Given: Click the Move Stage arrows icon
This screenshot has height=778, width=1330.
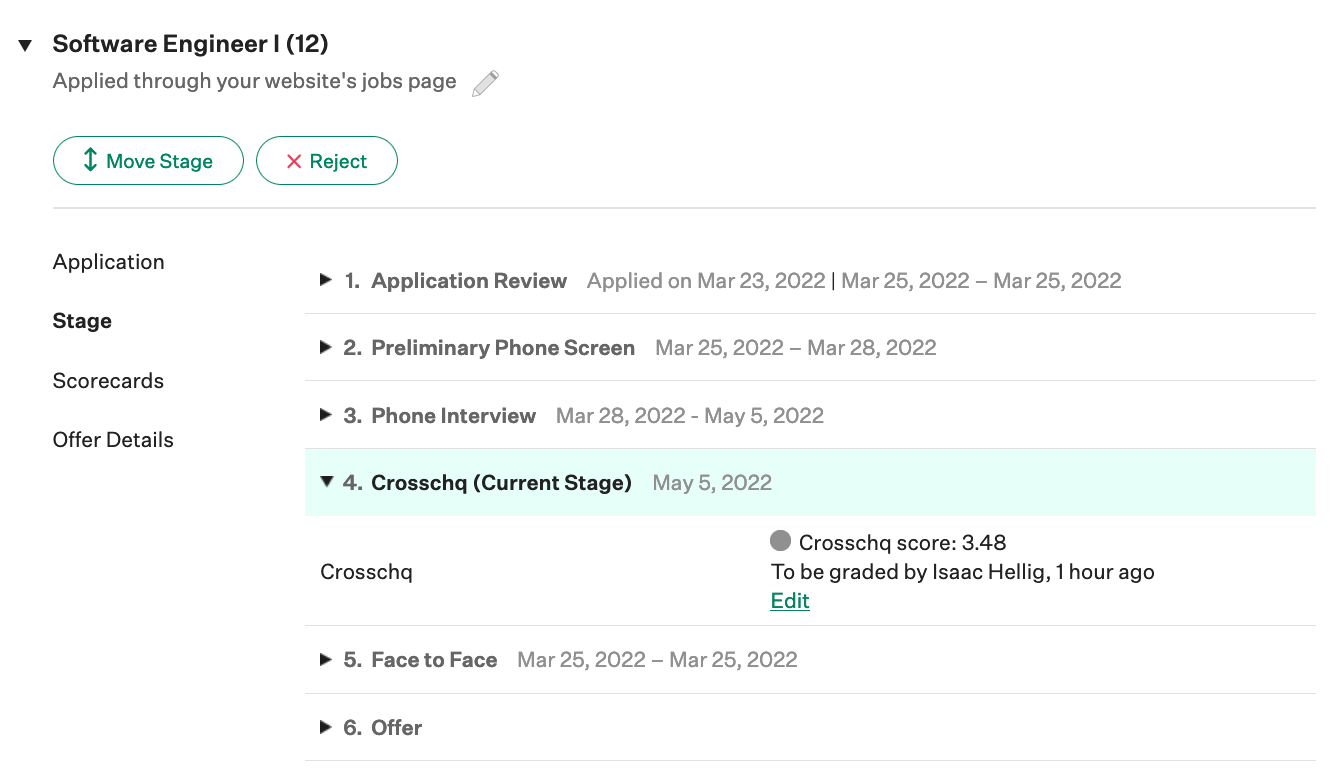Looking at the screenshot, I should (90, 160).
